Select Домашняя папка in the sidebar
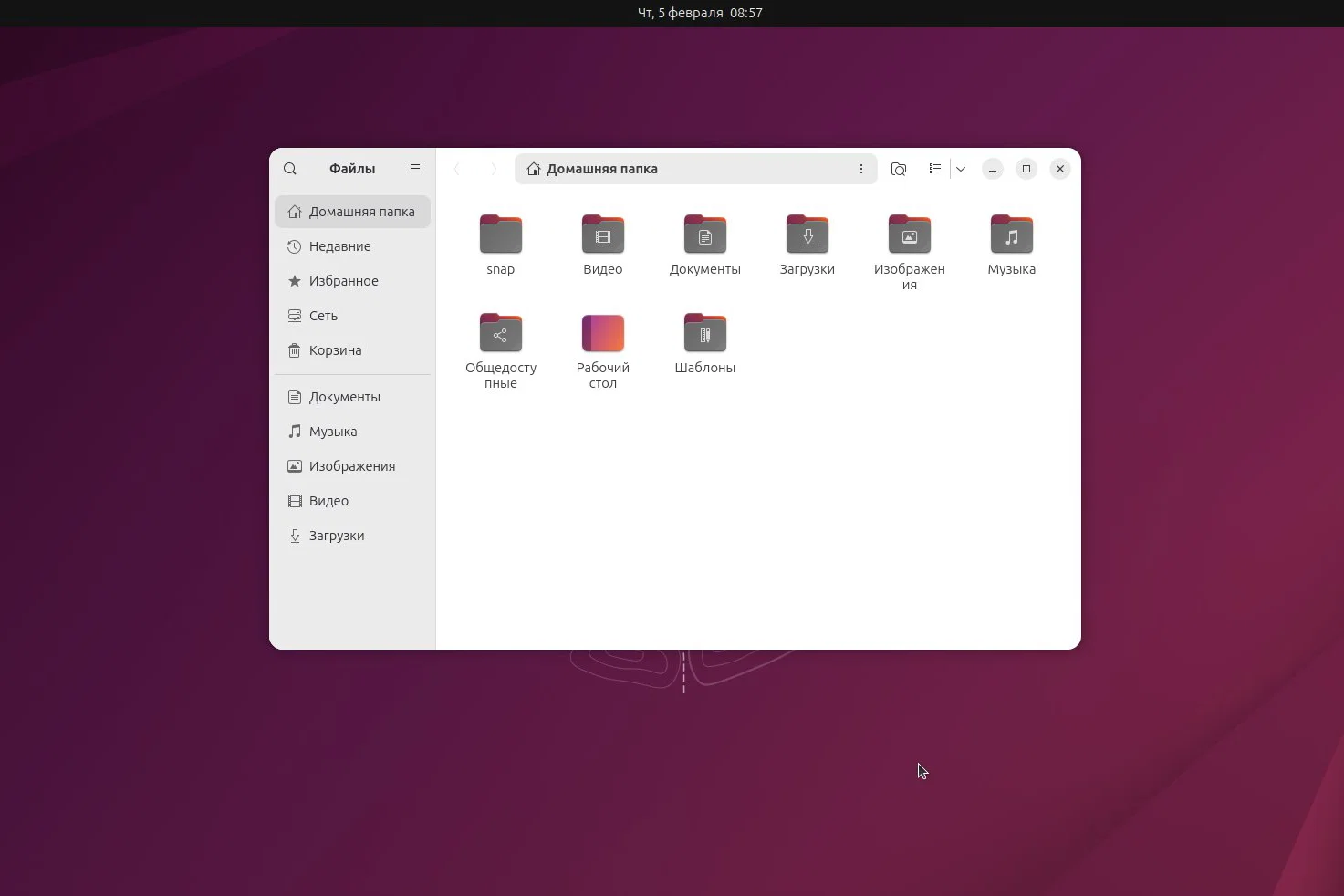The width and height of the screenshot is (1344, 896). click(358, 212)
